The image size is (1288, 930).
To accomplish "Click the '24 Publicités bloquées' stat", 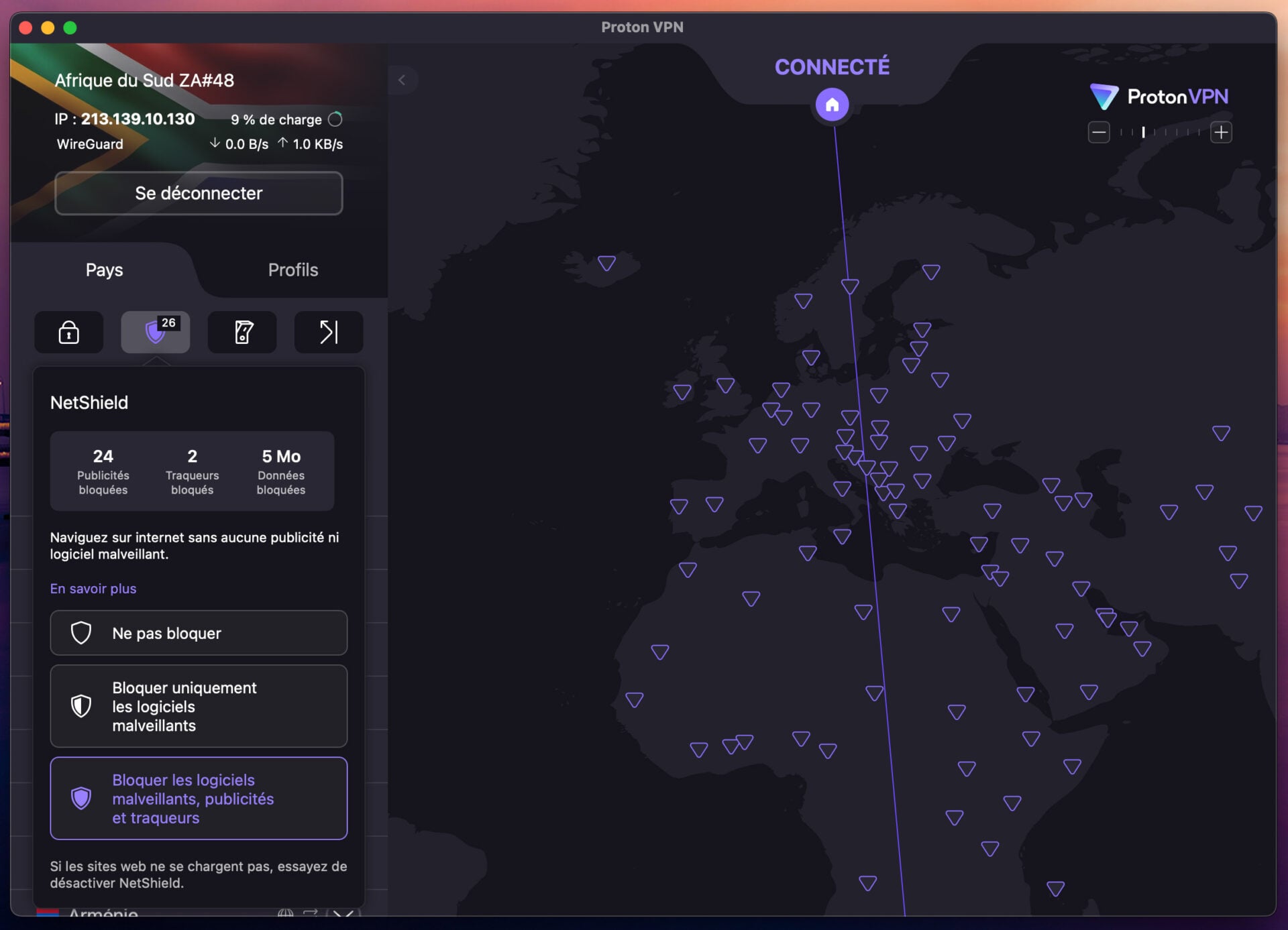I will point(103,471).
